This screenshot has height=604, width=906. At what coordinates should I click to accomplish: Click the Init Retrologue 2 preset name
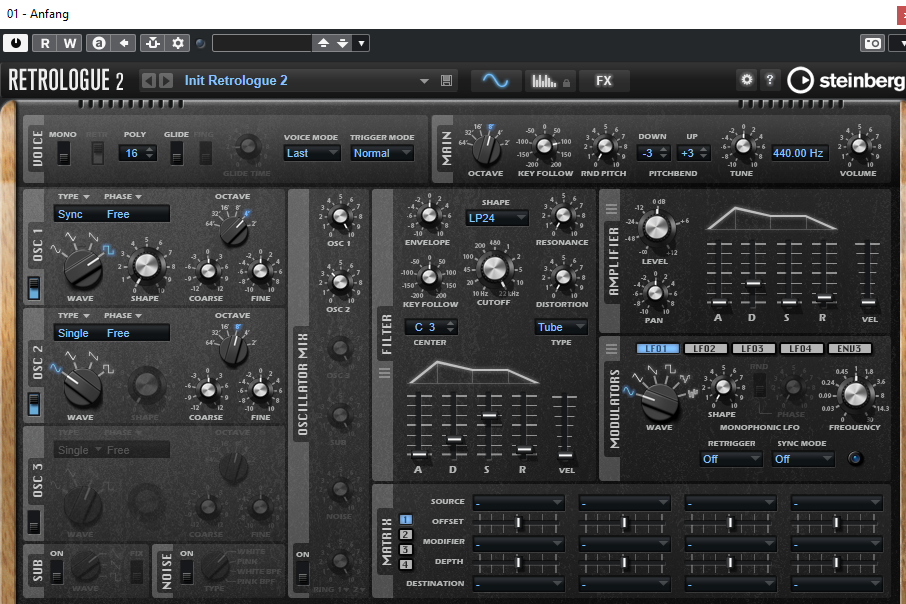pyautogui.click(x=236, y=80)
